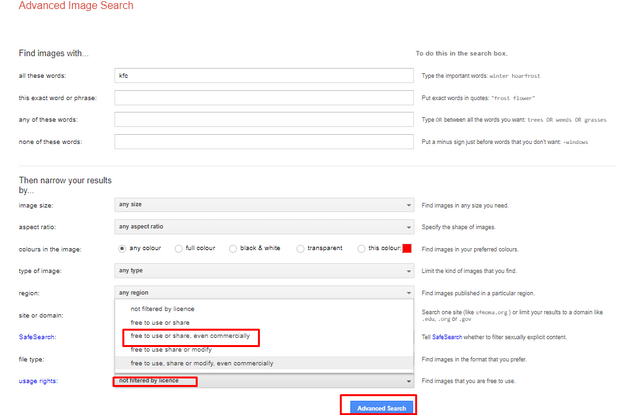Image resolution: width=640 pixels, height=415 pixels.
Task: Click the 'site or domain:' label
Action: 41,315
